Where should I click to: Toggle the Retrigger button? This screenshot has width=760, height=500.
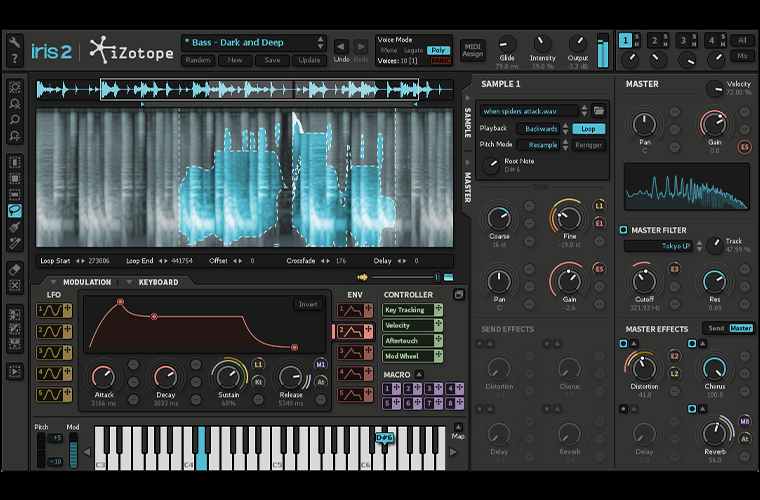[588, 145]
